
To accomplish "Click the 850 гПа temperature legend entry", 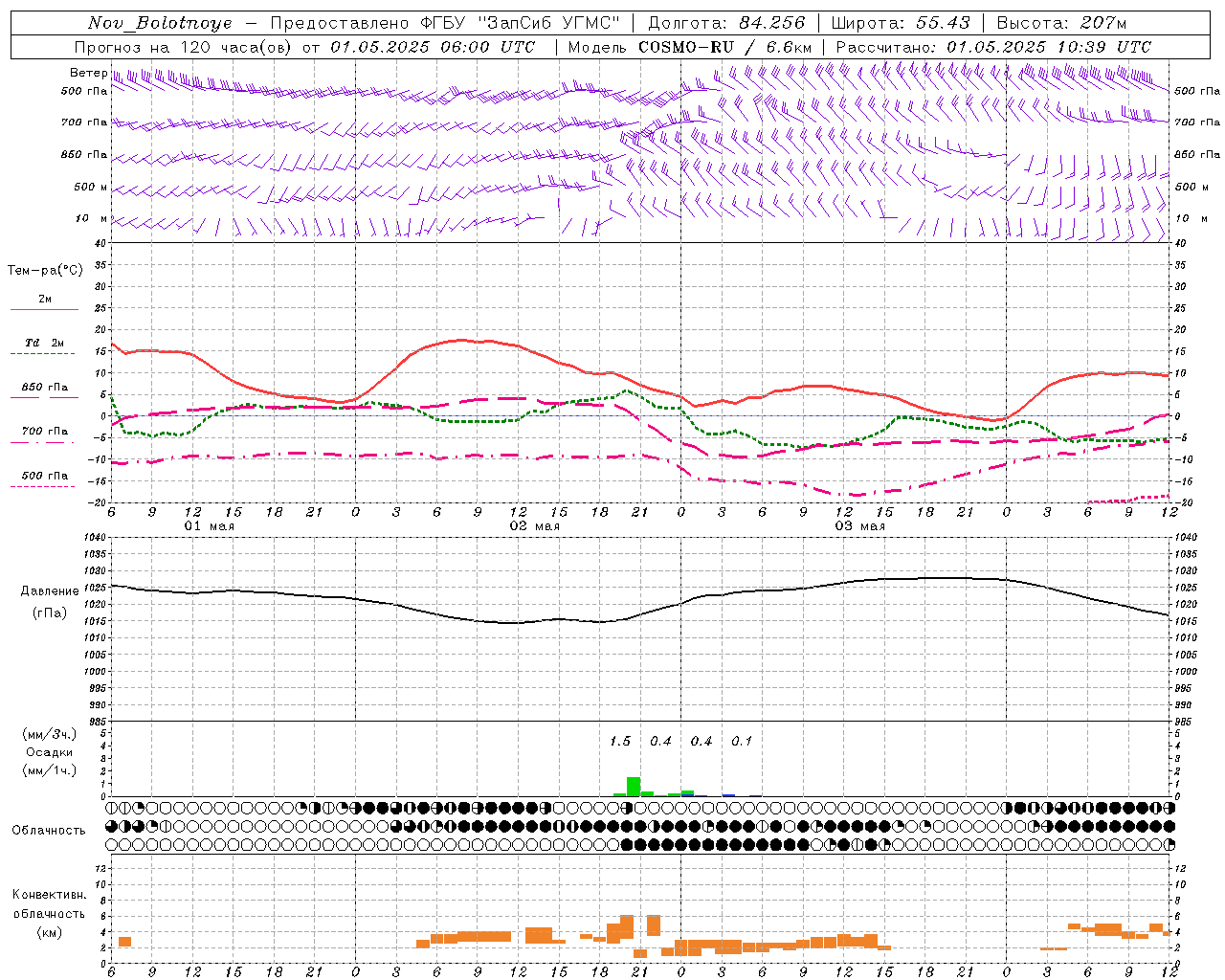I will [44, 388].
